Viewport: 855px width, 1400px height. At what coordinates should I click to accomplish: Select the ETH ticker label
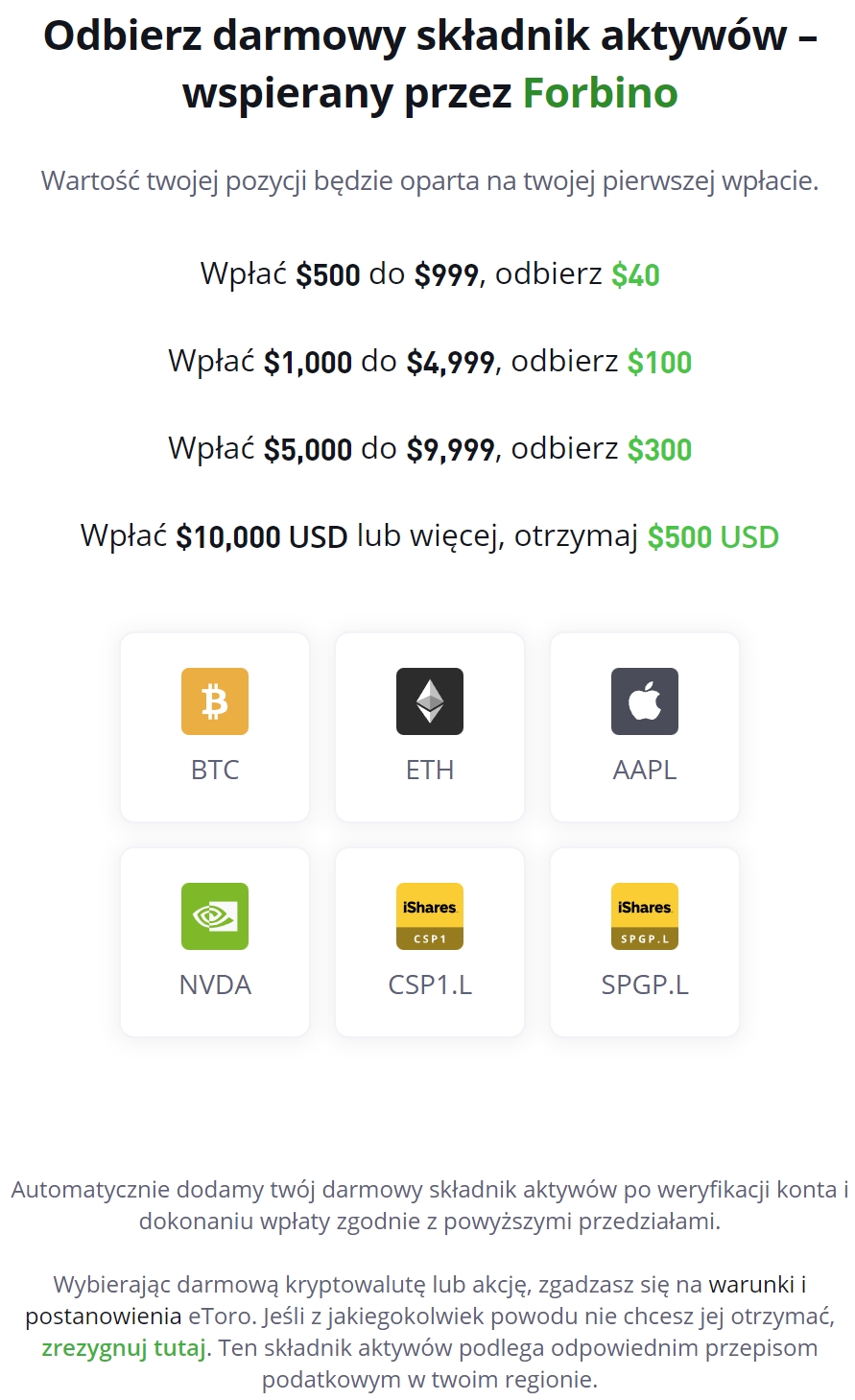[430, 770]
